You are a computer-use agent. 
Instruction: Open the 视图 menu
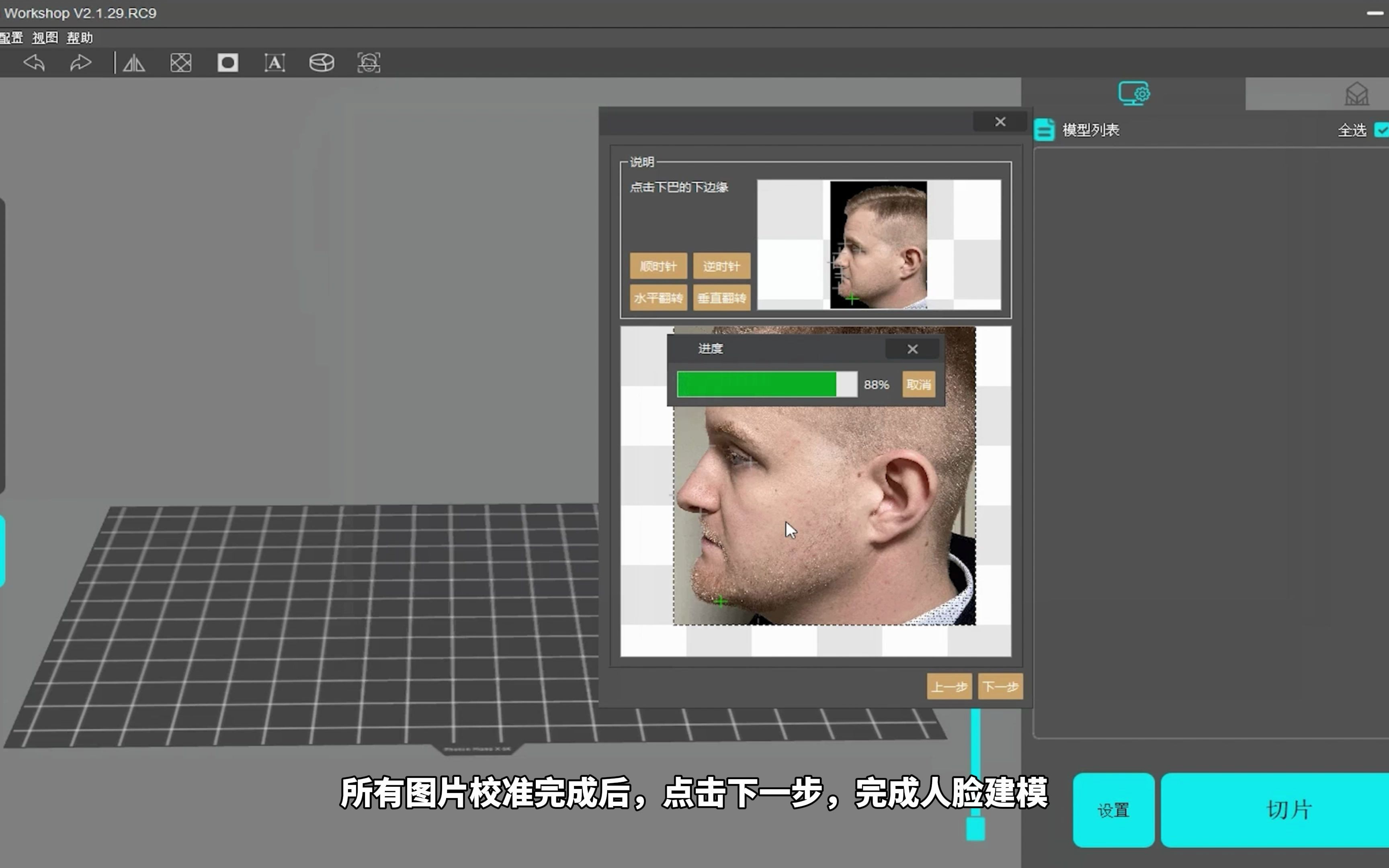pos(44,38)
